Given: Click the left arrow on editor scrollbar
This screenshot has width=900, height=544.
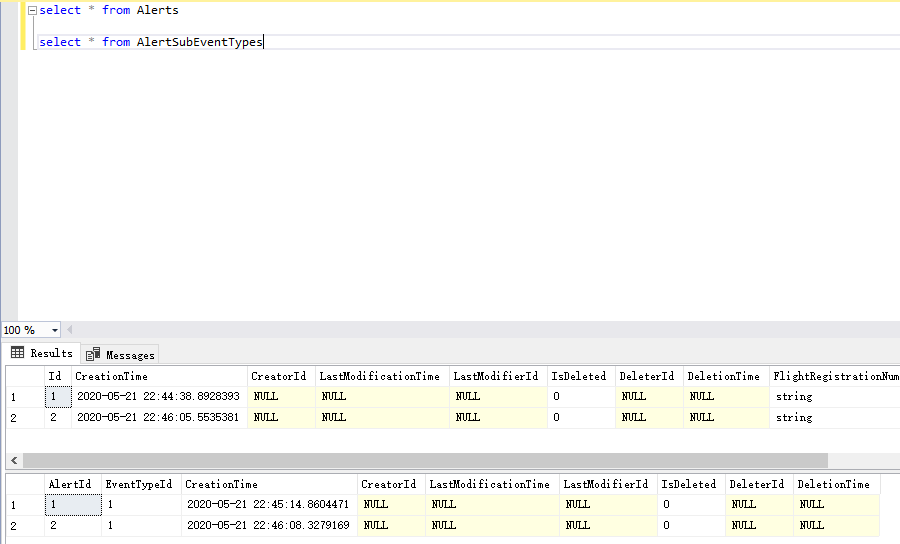Looking at the screenshot, I should pyautogui.click(x=70, y=330).
